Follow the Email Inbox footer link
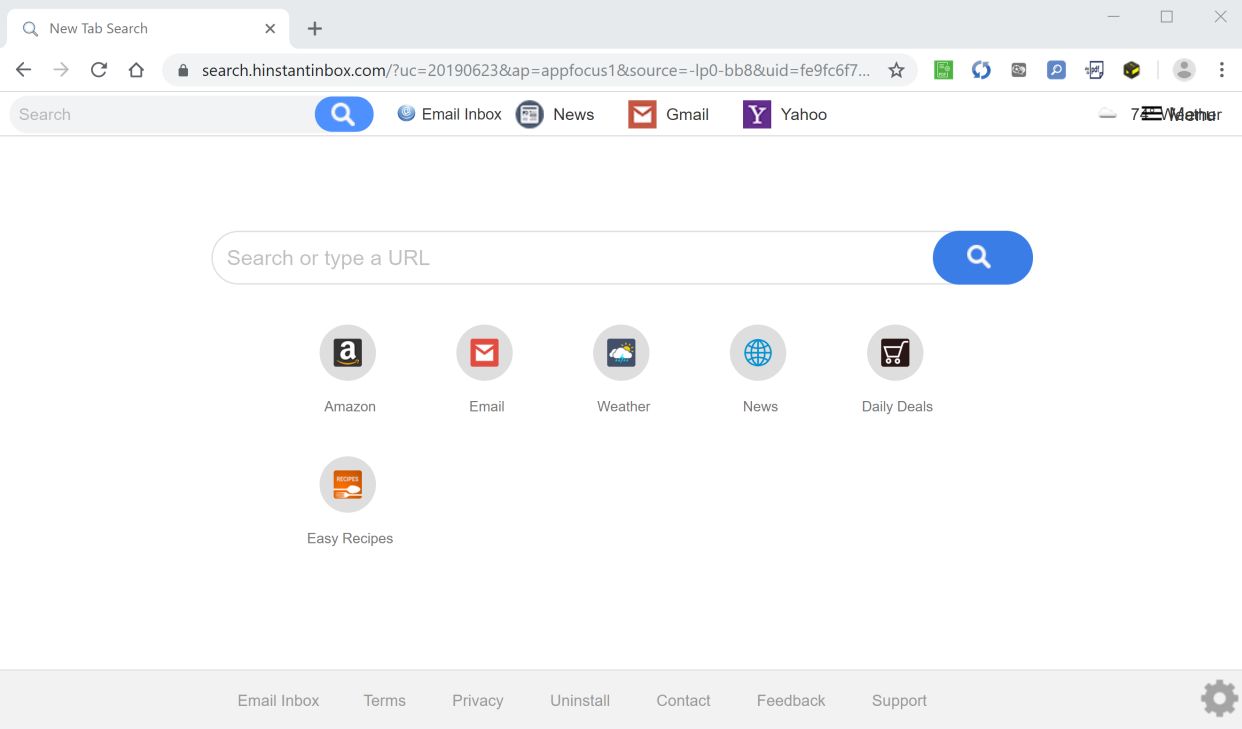1242x729 pixels. [278, 701]
